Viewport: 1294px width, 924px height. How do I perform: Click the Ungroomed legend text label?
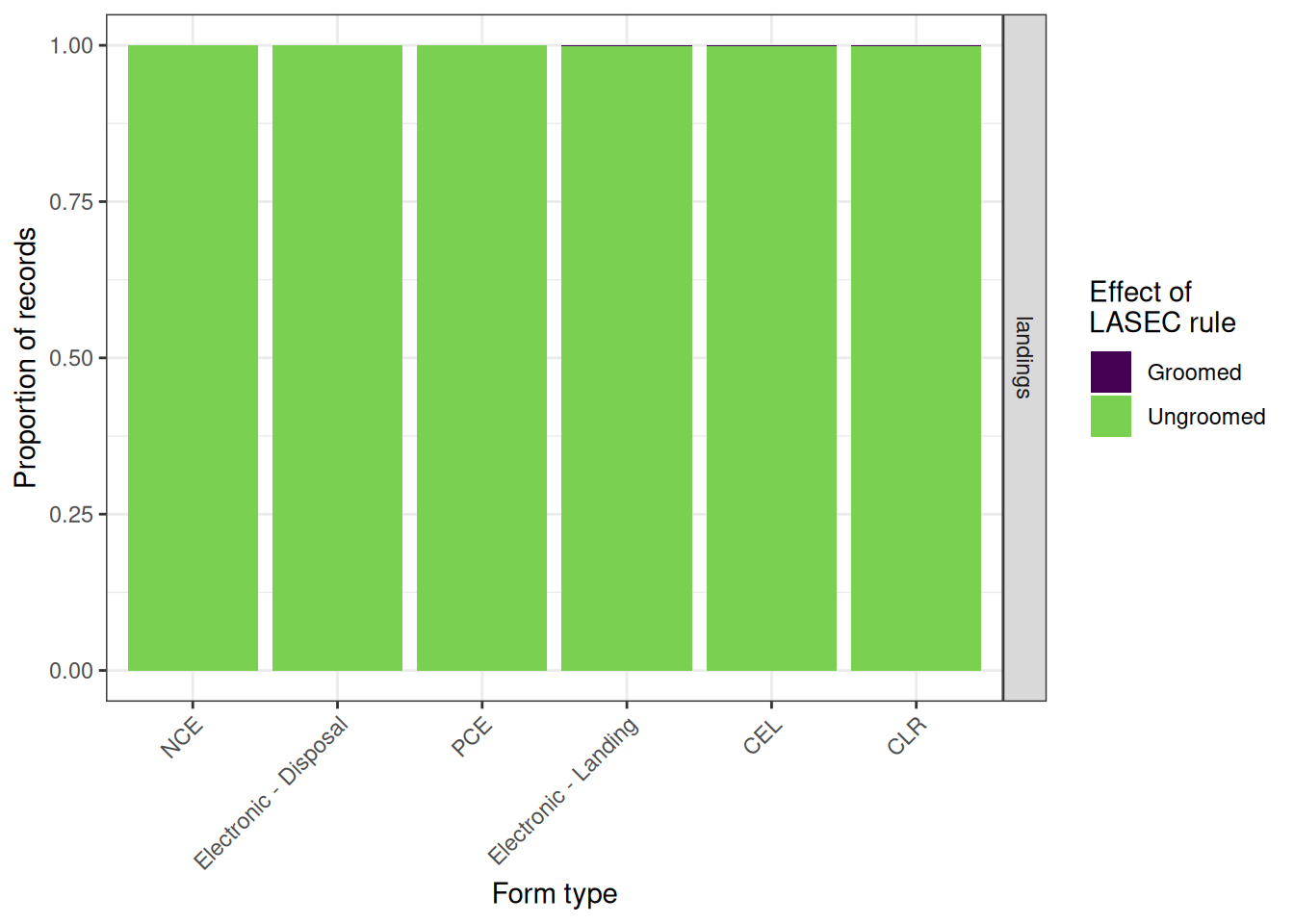tap(1206, 417)
